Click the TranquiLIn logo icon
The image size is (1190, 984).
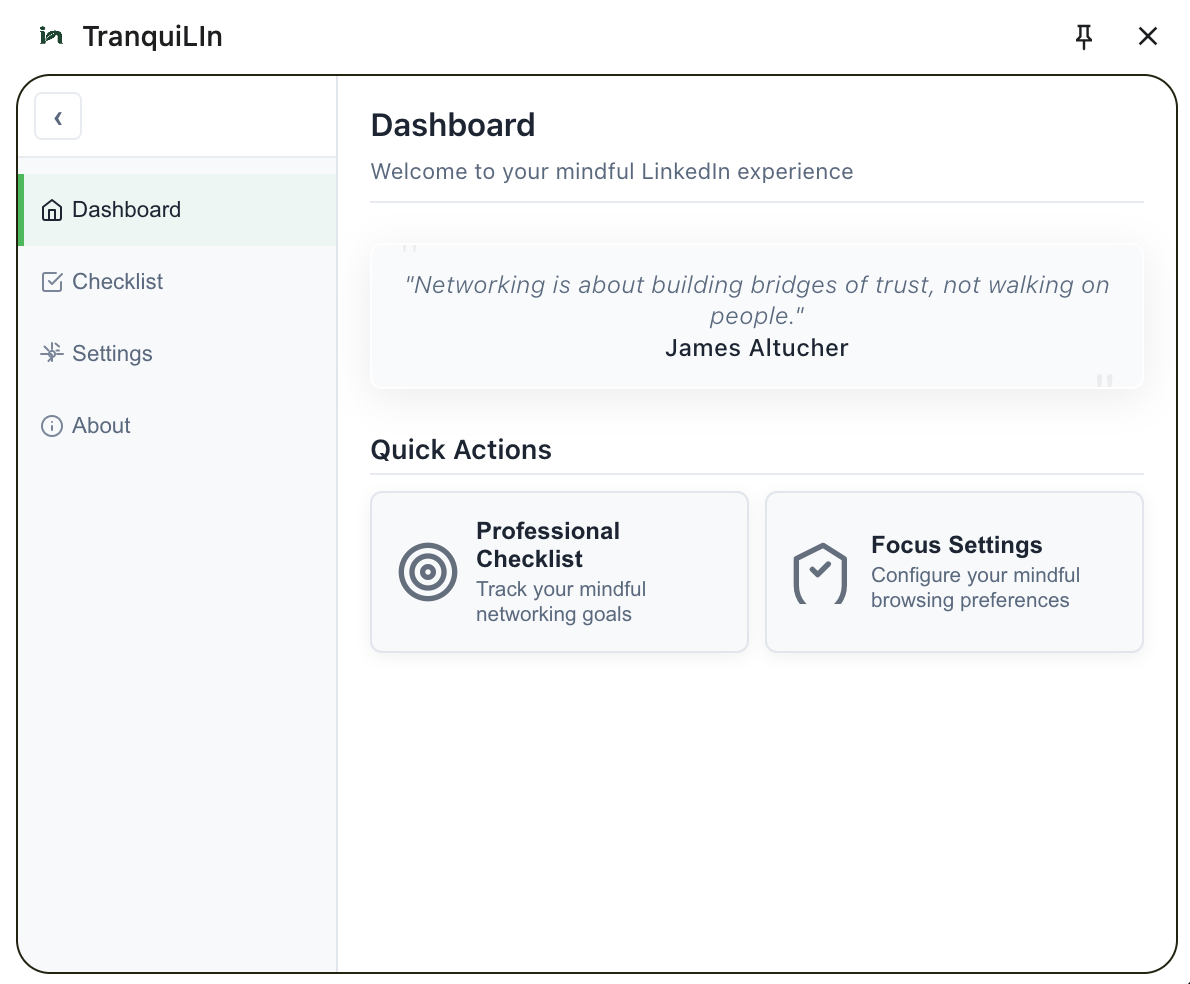[x=51, y=37]
